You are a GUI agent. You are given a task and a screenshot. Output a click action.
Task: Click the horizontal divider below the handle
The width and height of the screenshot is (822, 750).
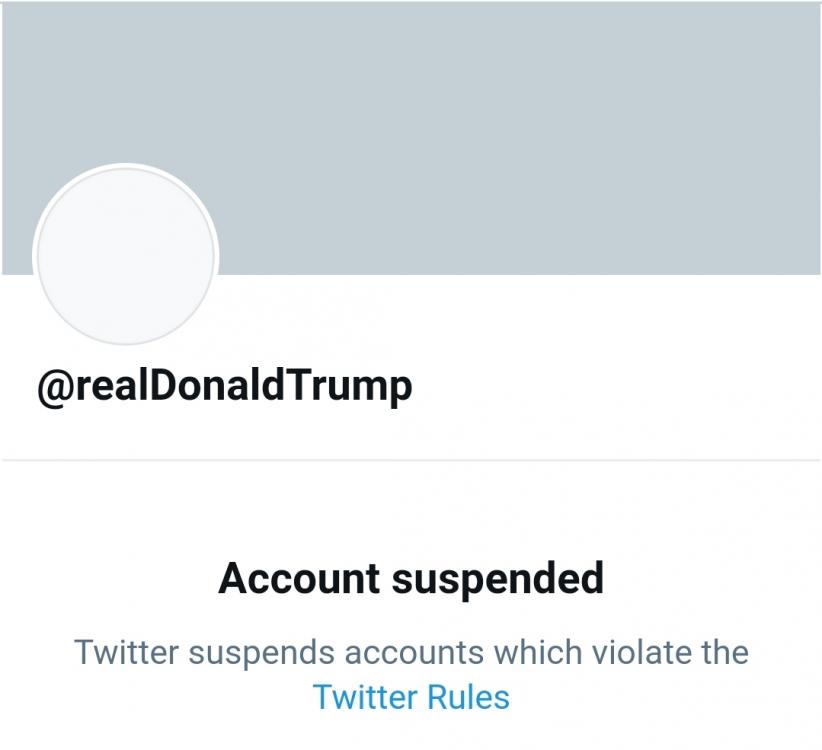click(411, 460)
